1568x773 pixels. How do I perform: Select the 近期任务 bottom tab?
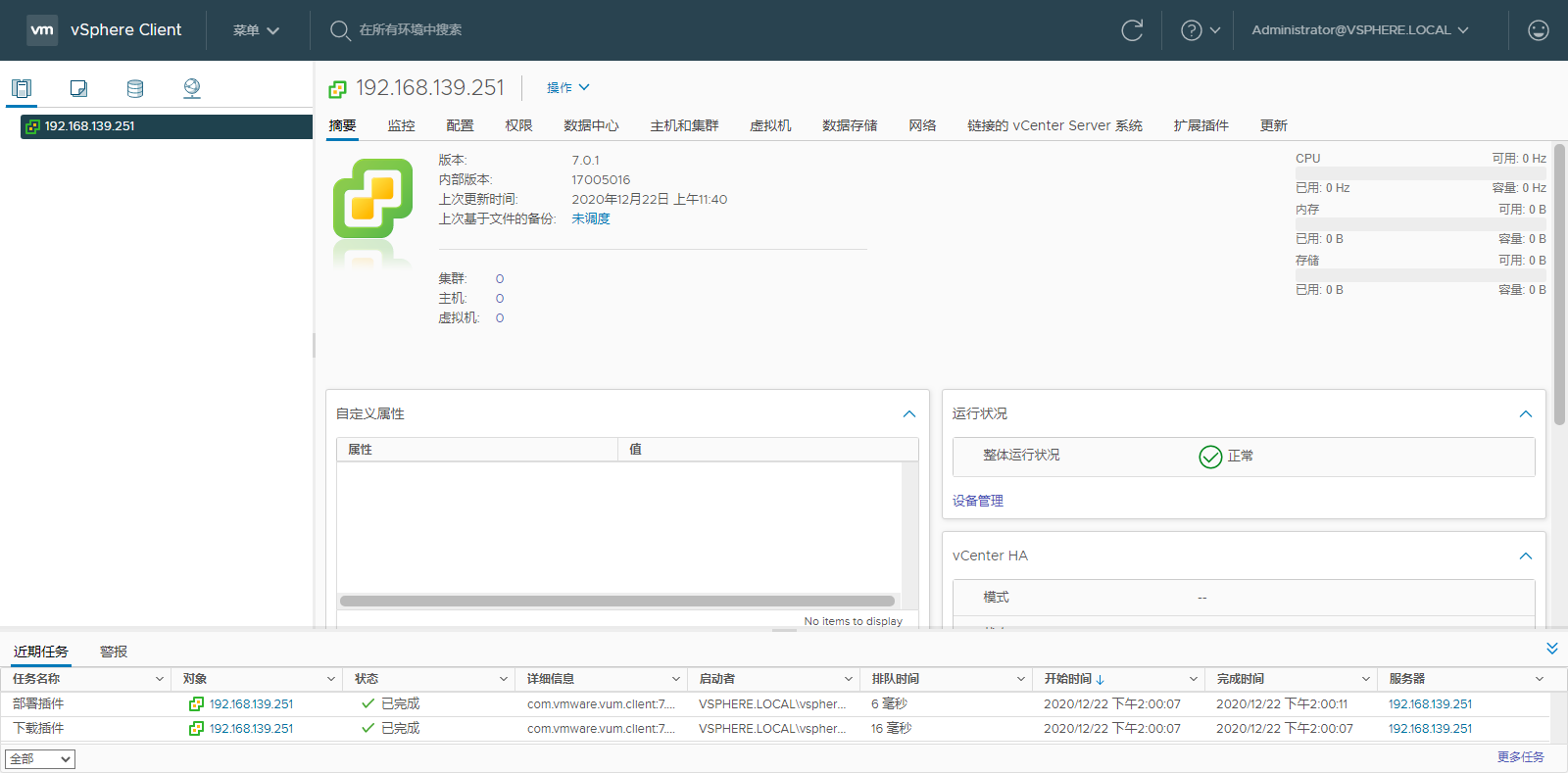[x=41, y=652]
